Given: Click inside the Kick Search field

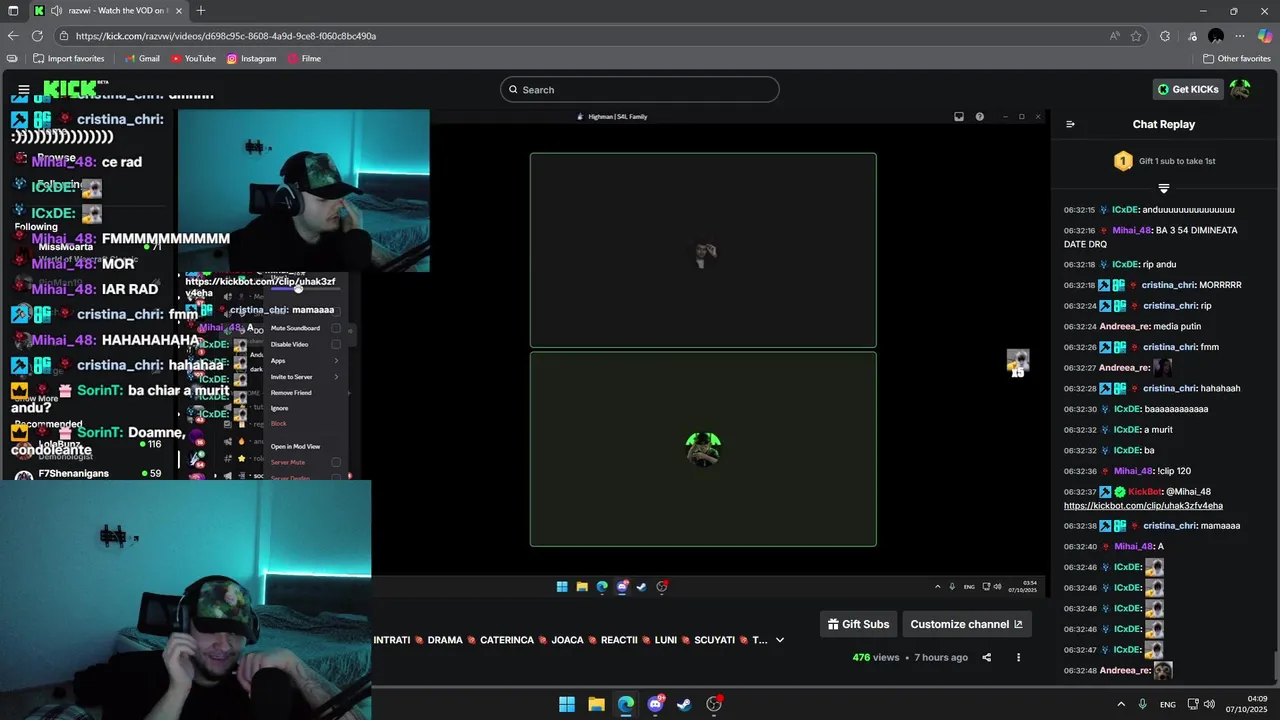Looking at the screenshot, I should coord(640,90).
